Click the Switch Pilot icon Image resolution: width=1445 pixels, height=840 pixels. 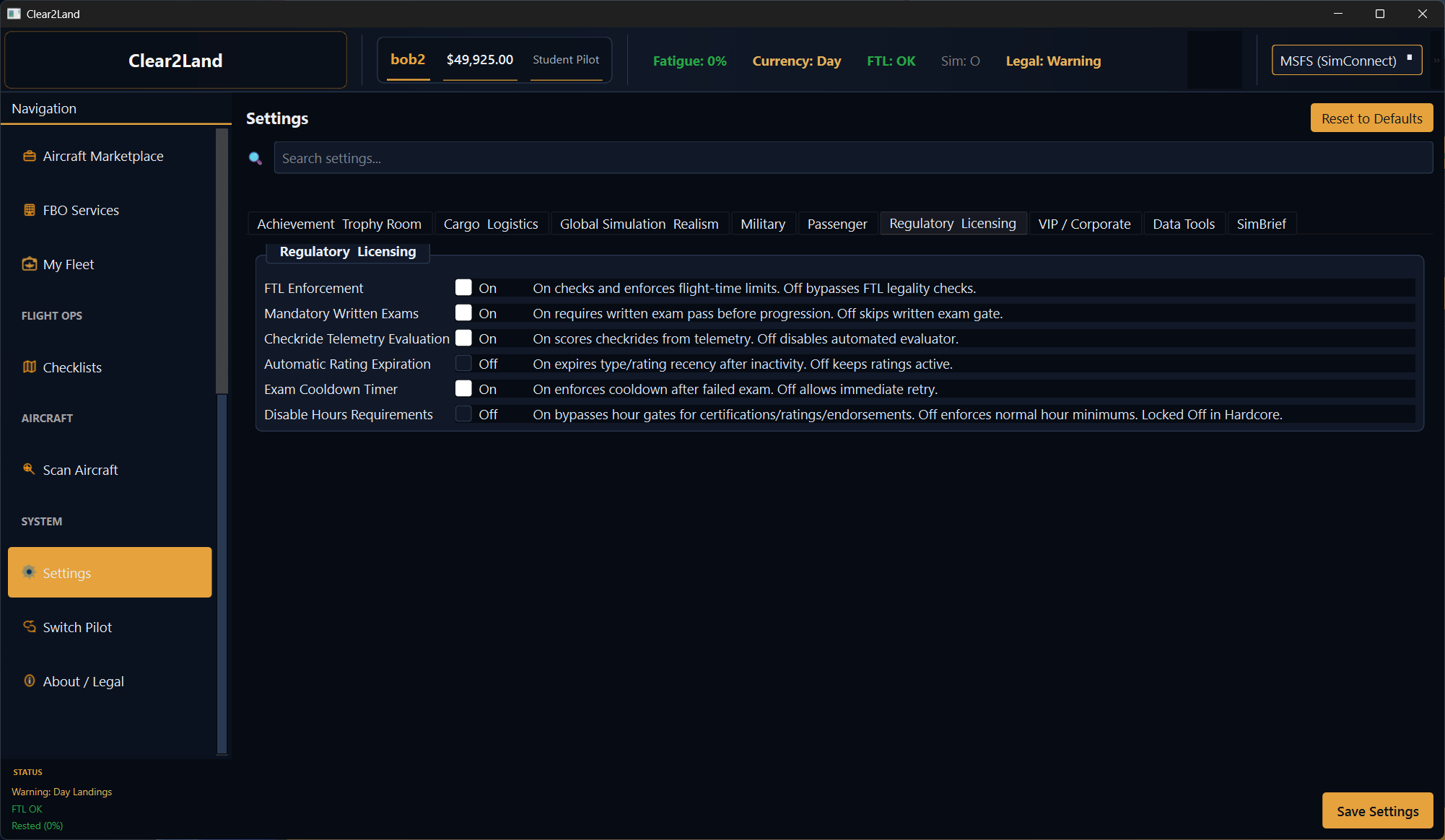point(30,626)
